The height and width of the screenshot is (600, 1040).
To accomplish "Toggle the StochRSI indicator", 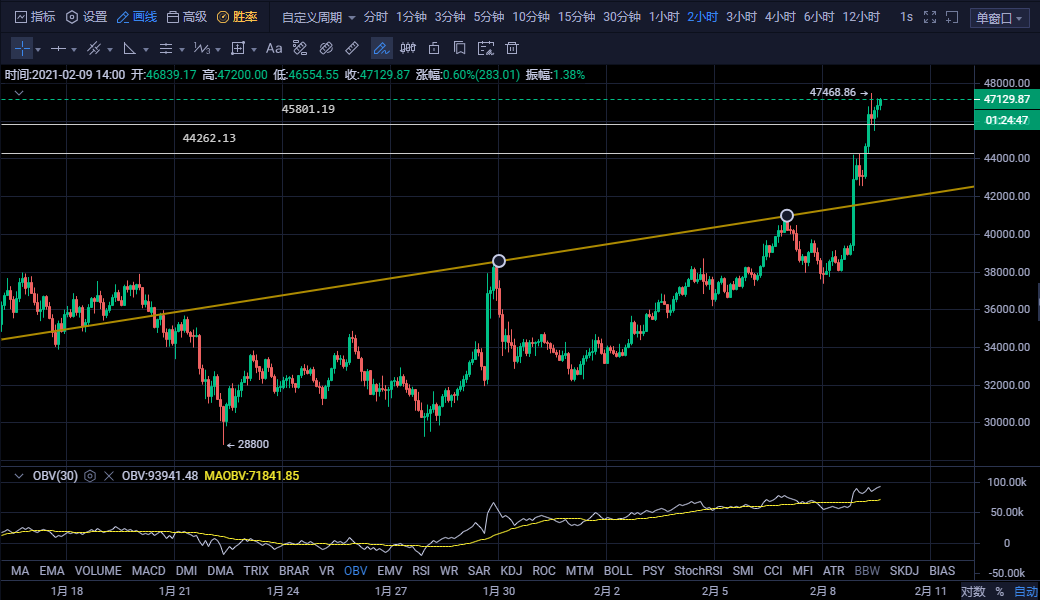I will (698, 571).
